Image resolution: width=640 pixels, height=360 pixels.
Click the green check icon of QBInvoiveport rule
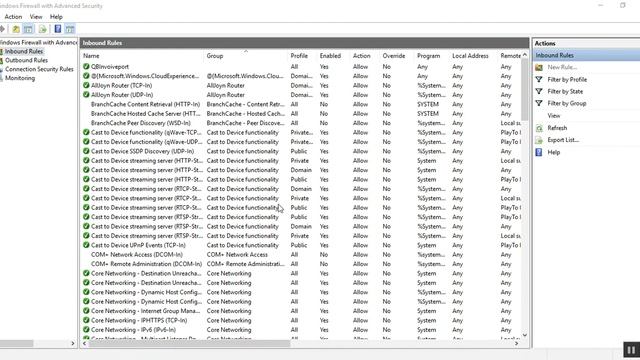pos(86,66)
